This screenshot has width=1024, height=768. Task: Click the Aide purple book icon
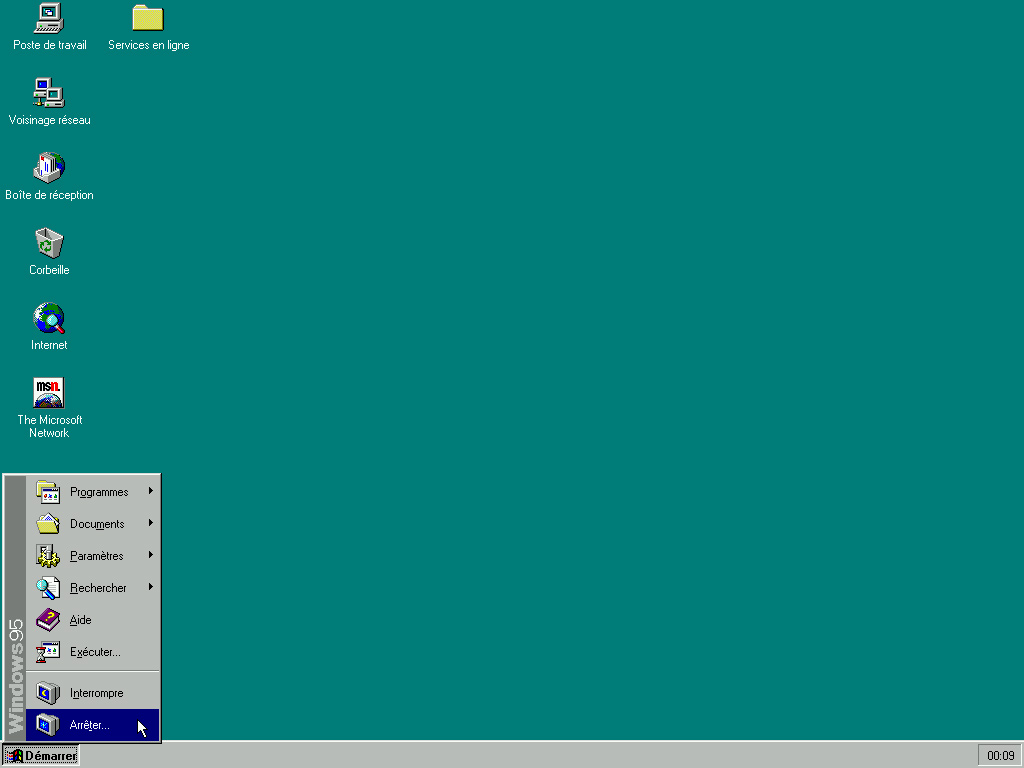click(x=48, y=620)
